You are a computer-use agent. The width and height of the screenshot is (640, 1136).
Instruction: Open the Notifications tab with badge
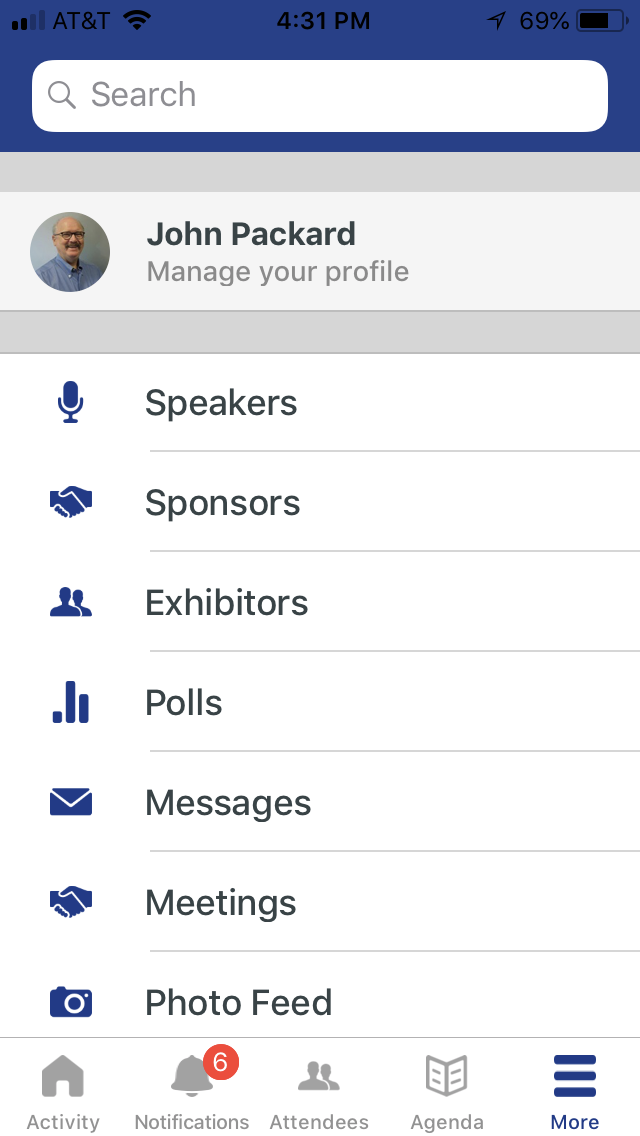(191, 1092)
